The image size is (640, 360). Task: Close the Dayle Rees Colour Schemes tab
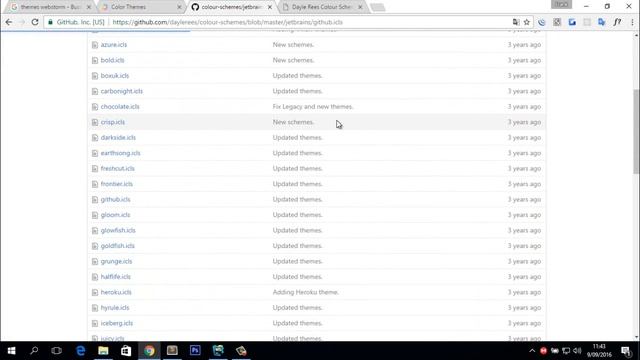tap(360, 7)
